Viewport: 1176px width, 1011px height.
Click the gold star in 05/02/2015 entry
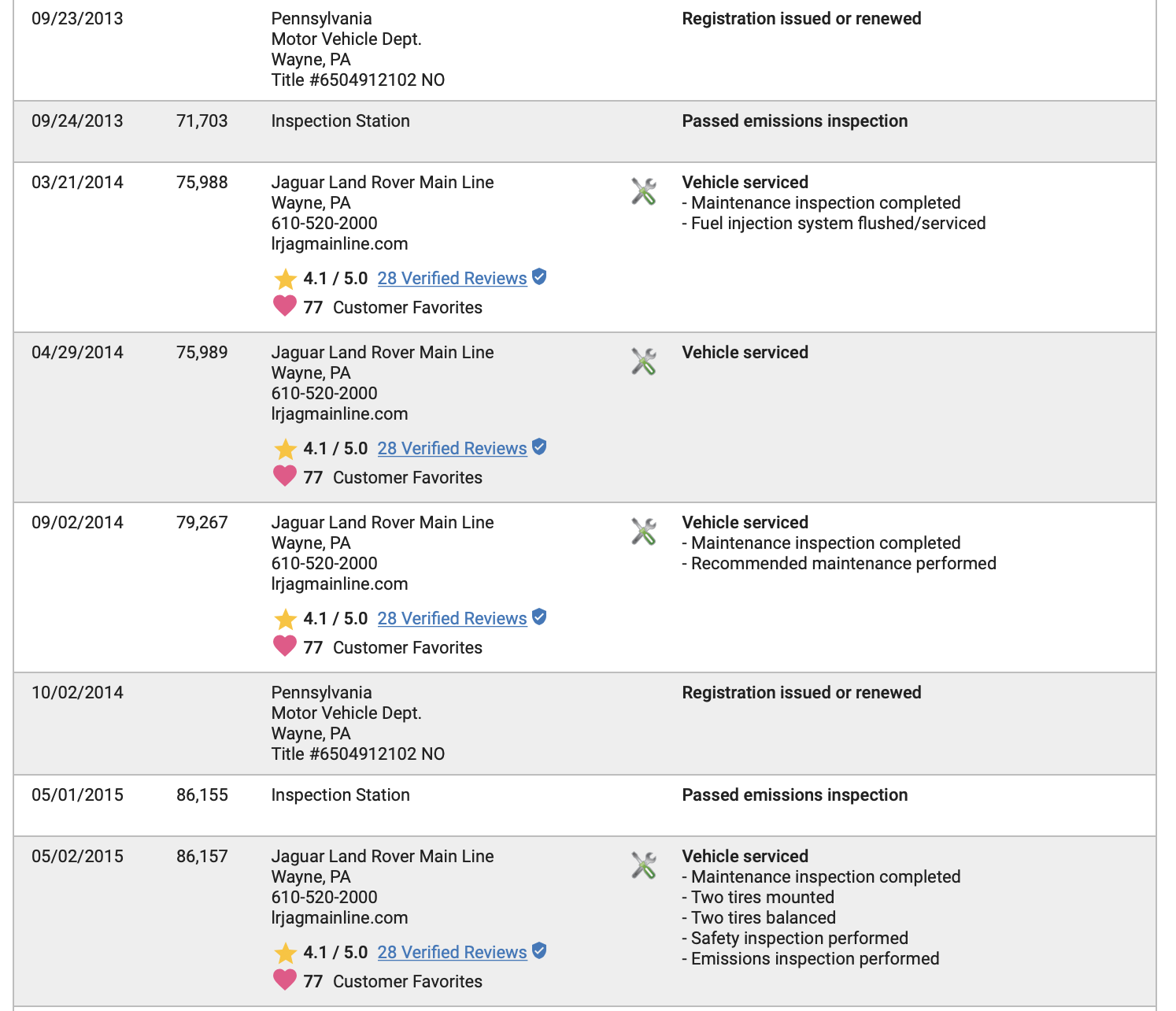pyautogui.click(x=285, y=953)
